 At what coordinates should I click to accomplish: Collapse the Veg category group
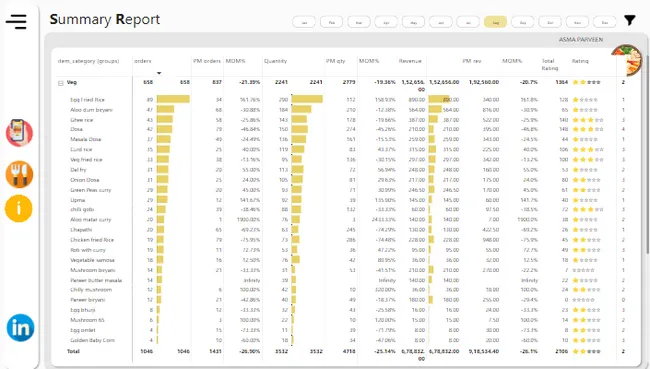click(61, 83)
